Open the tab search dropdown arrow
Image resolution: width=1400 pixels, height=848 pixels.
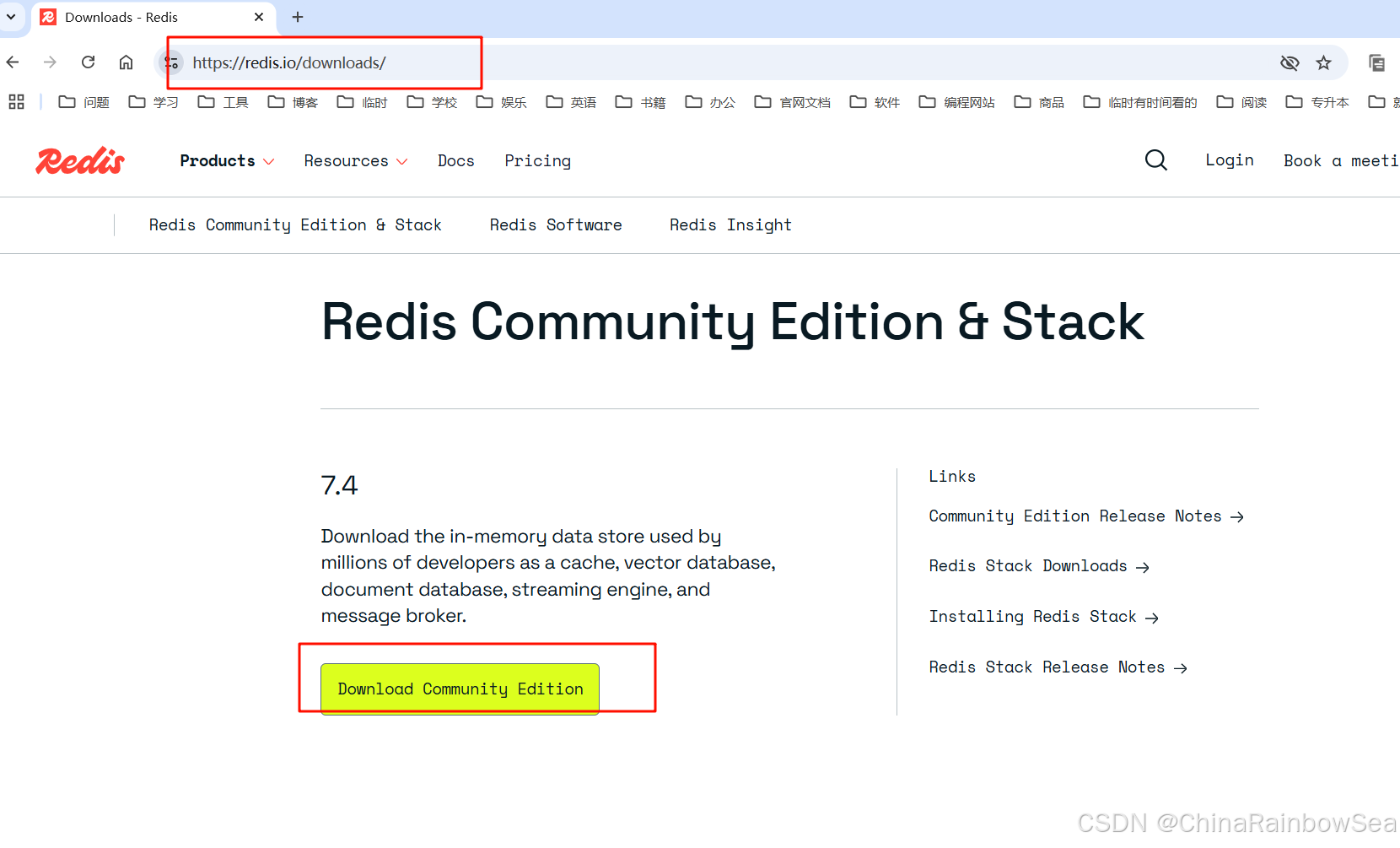click(11, 17)
